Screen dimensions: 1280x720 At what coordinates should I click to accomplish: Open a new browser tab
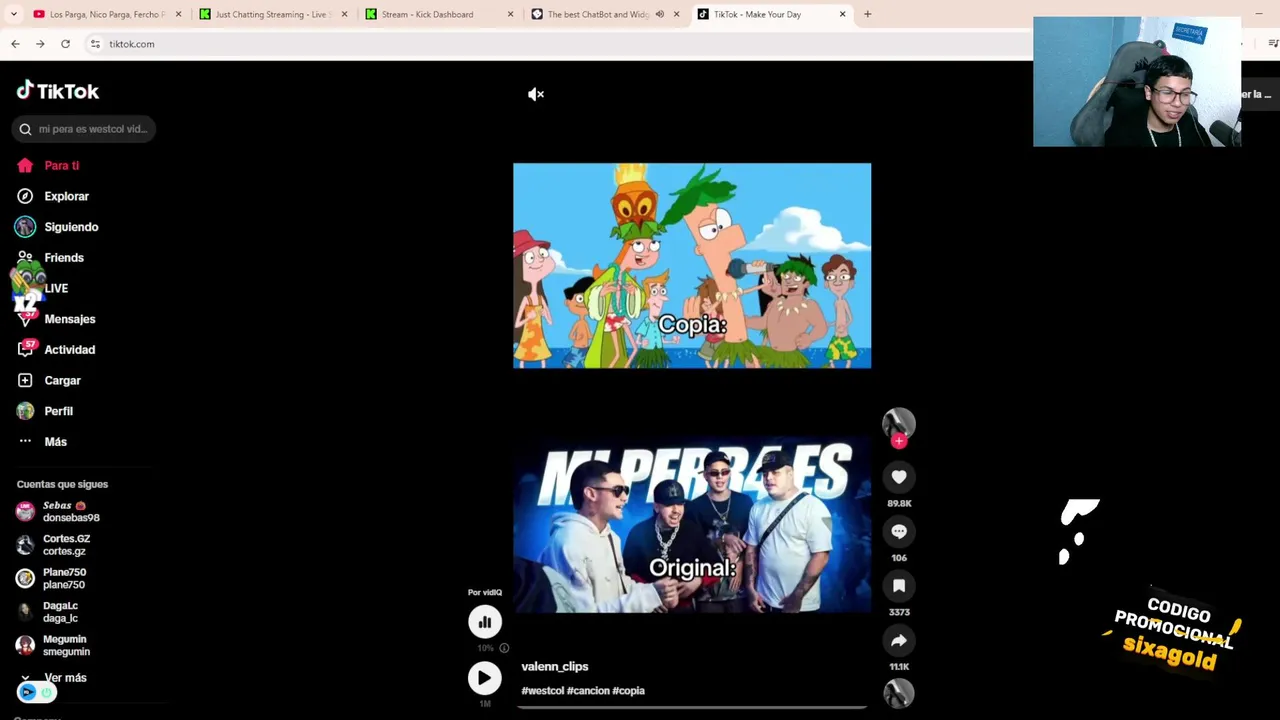tap(867, 14)
